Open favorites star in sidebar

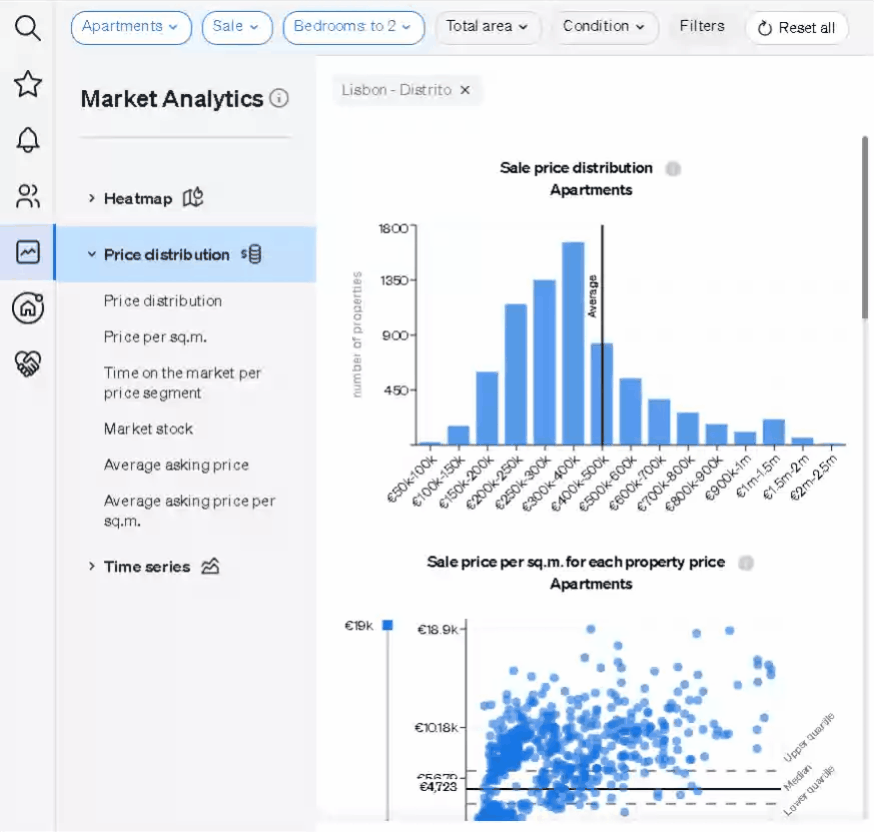tap(28, 84)
